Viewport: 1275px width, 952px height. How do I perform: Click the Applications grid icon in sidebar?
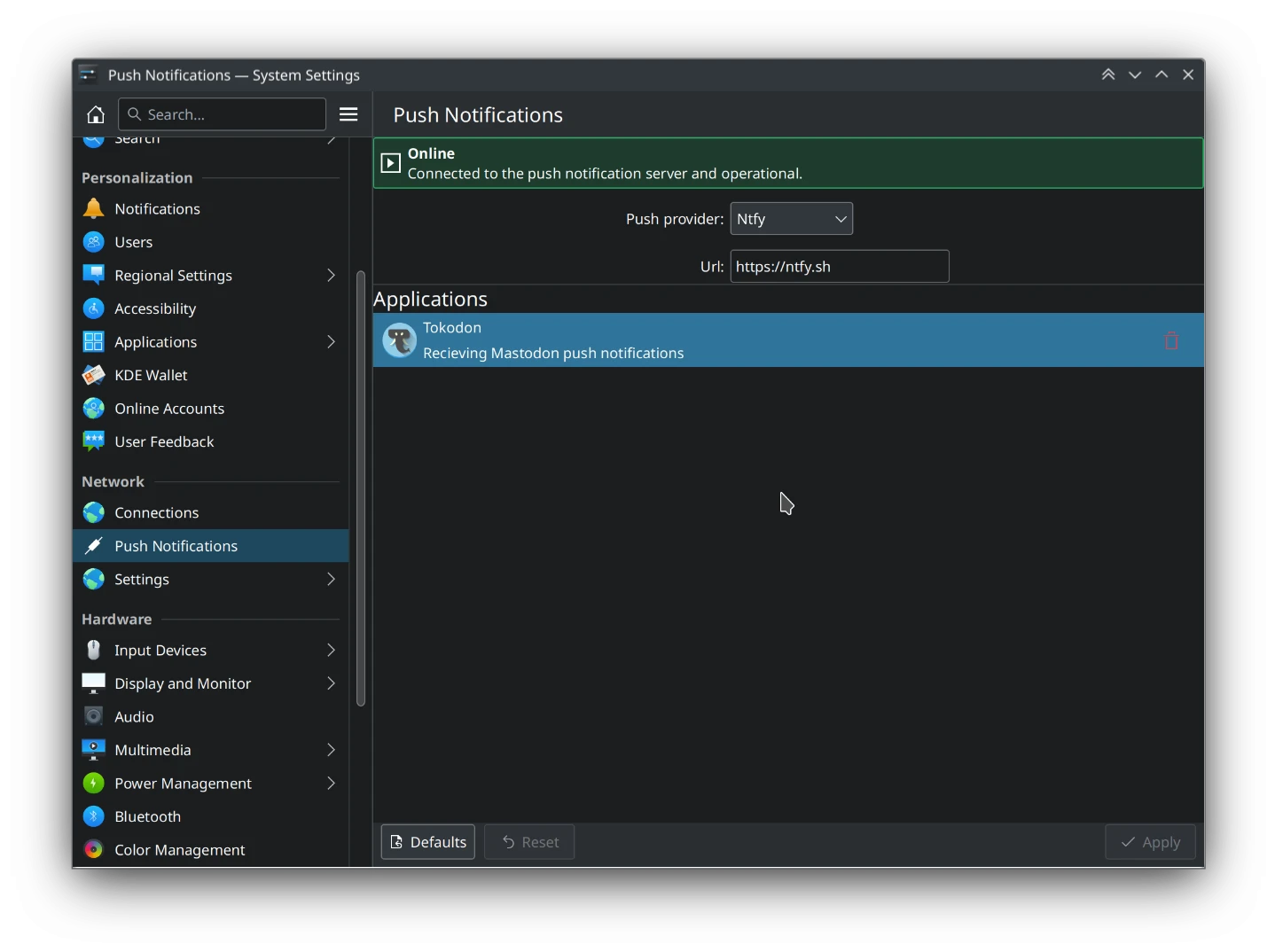coord(93,341)
